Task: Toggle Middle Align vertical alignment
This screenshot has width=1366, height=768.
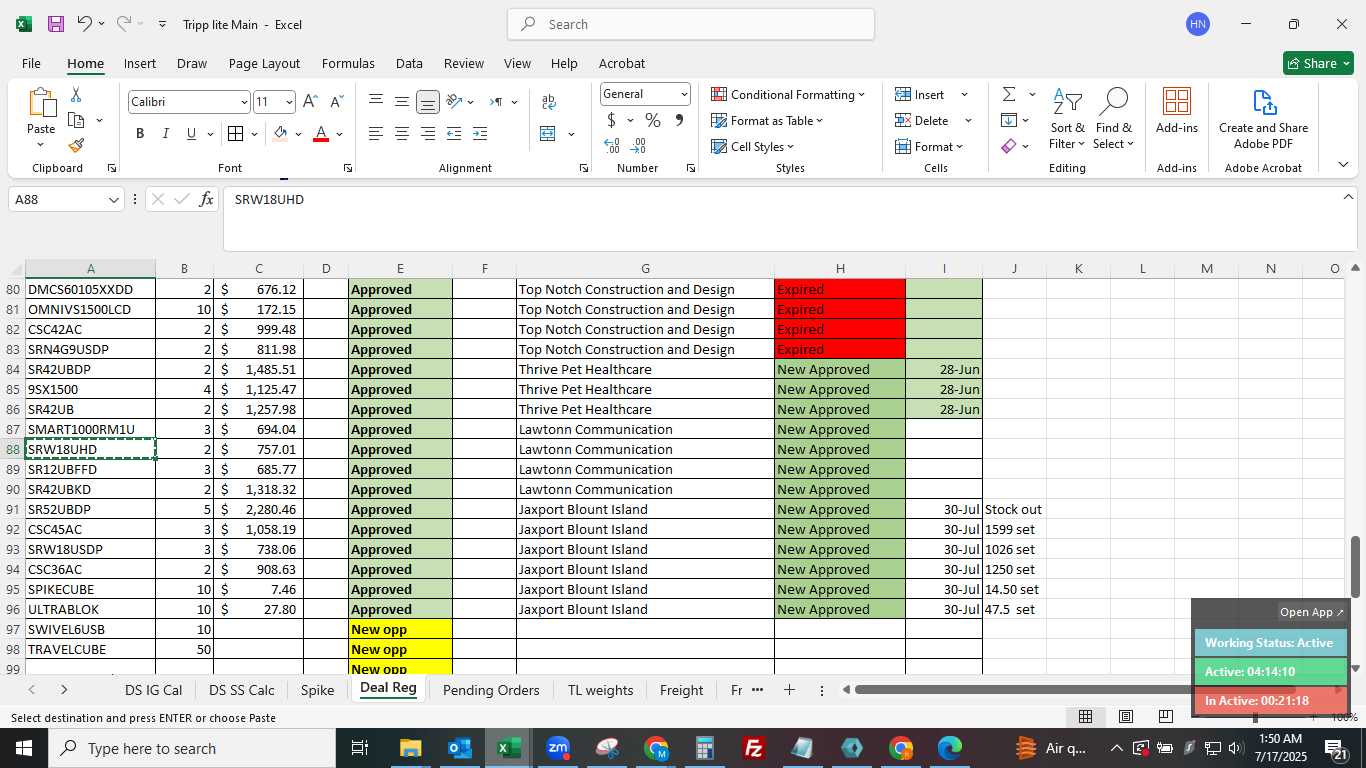Action: point(402,102)
